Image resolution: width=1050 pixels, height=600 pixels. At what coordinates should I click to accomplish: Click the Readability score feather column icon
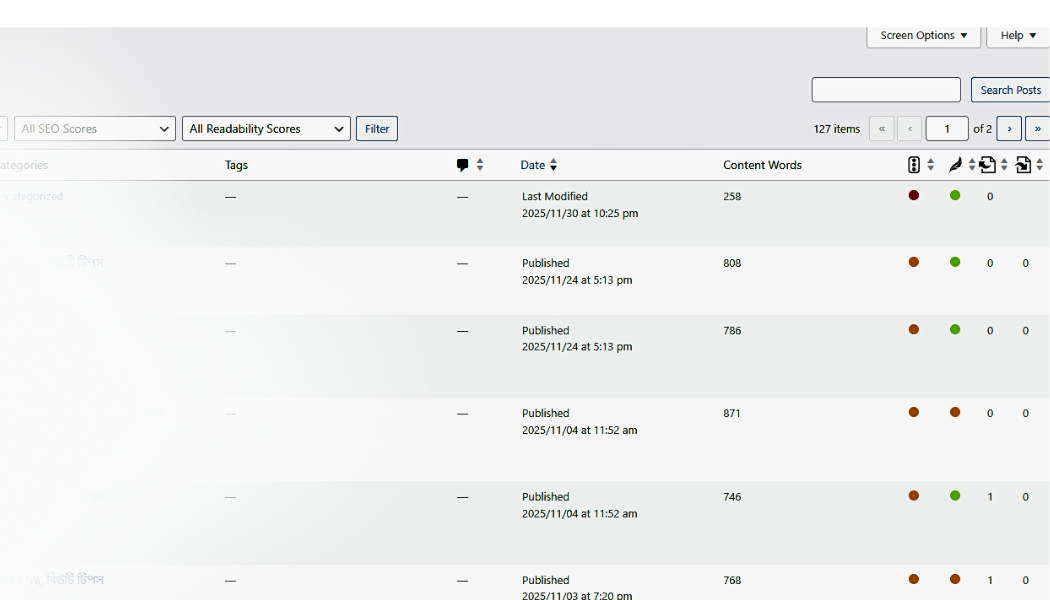[955, 165]
